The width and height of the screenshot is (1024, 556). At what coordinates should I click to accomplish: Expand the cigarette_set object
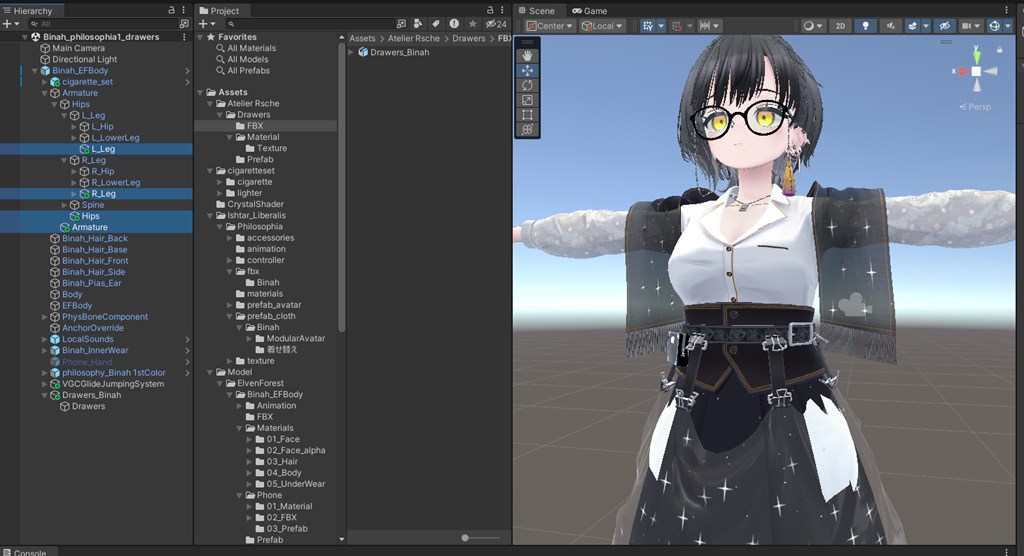pos(44,82)
